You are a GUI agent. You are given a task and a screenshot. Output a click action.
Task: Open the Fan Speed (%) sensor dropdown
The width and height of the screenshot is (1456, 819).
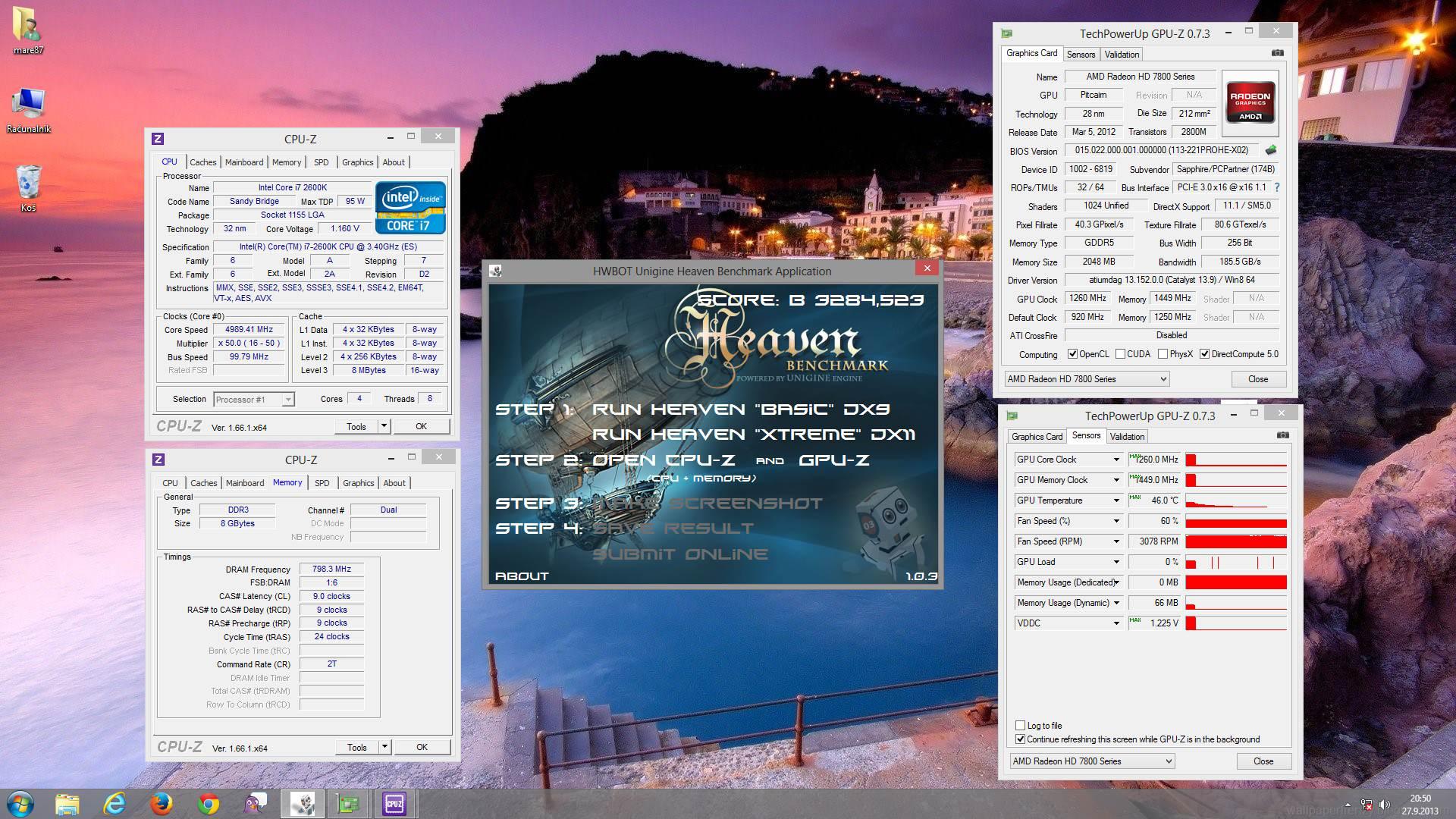[x=1116, y=521]
